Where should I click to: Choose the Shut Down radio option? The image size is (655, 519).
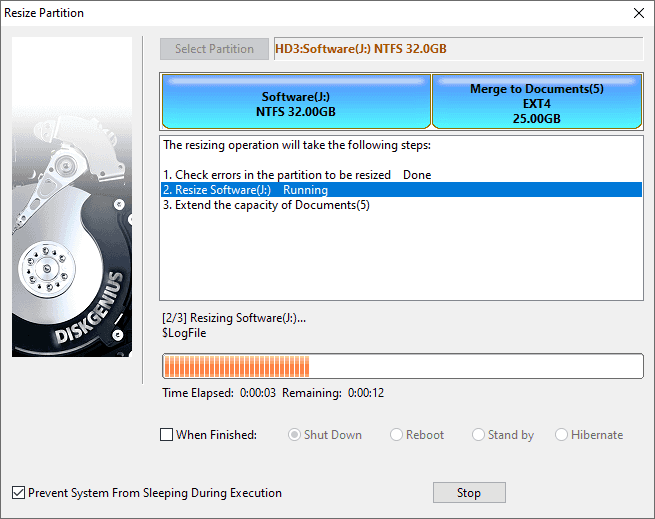(295, 435)
